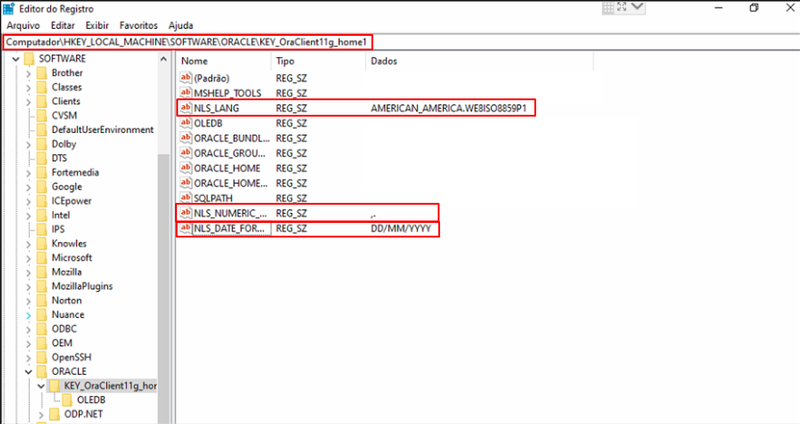Open the Favoritos menu
The width and height of the screenshot is (800, 424).
coord(139,25)
